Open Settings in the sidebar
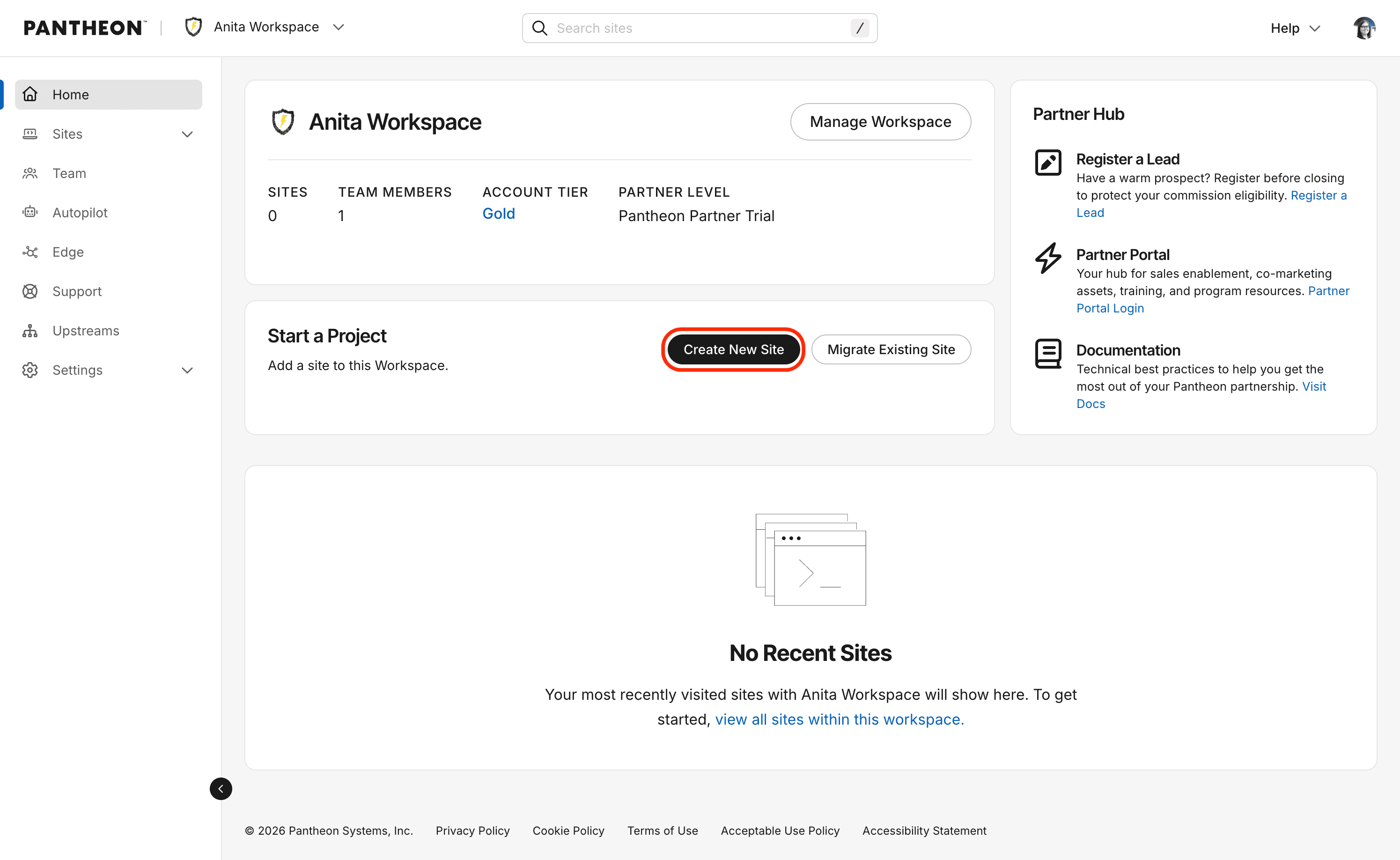The height and width of the screenshot is (860, 1400). 108,370
